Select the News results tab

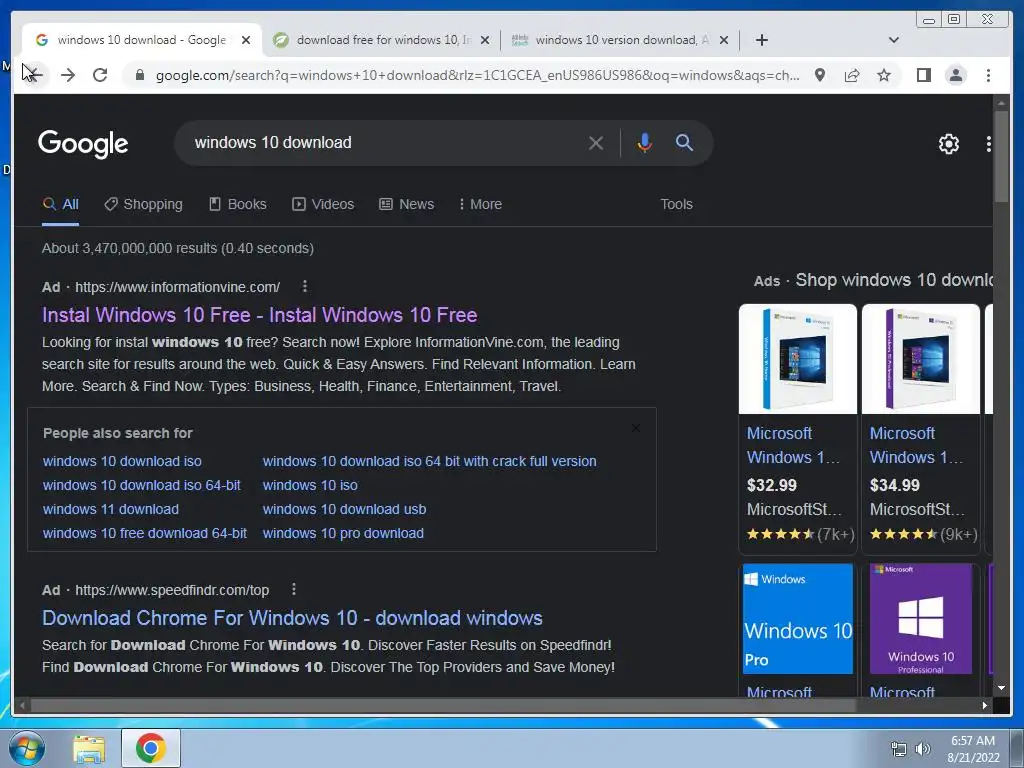pos(407,204)
